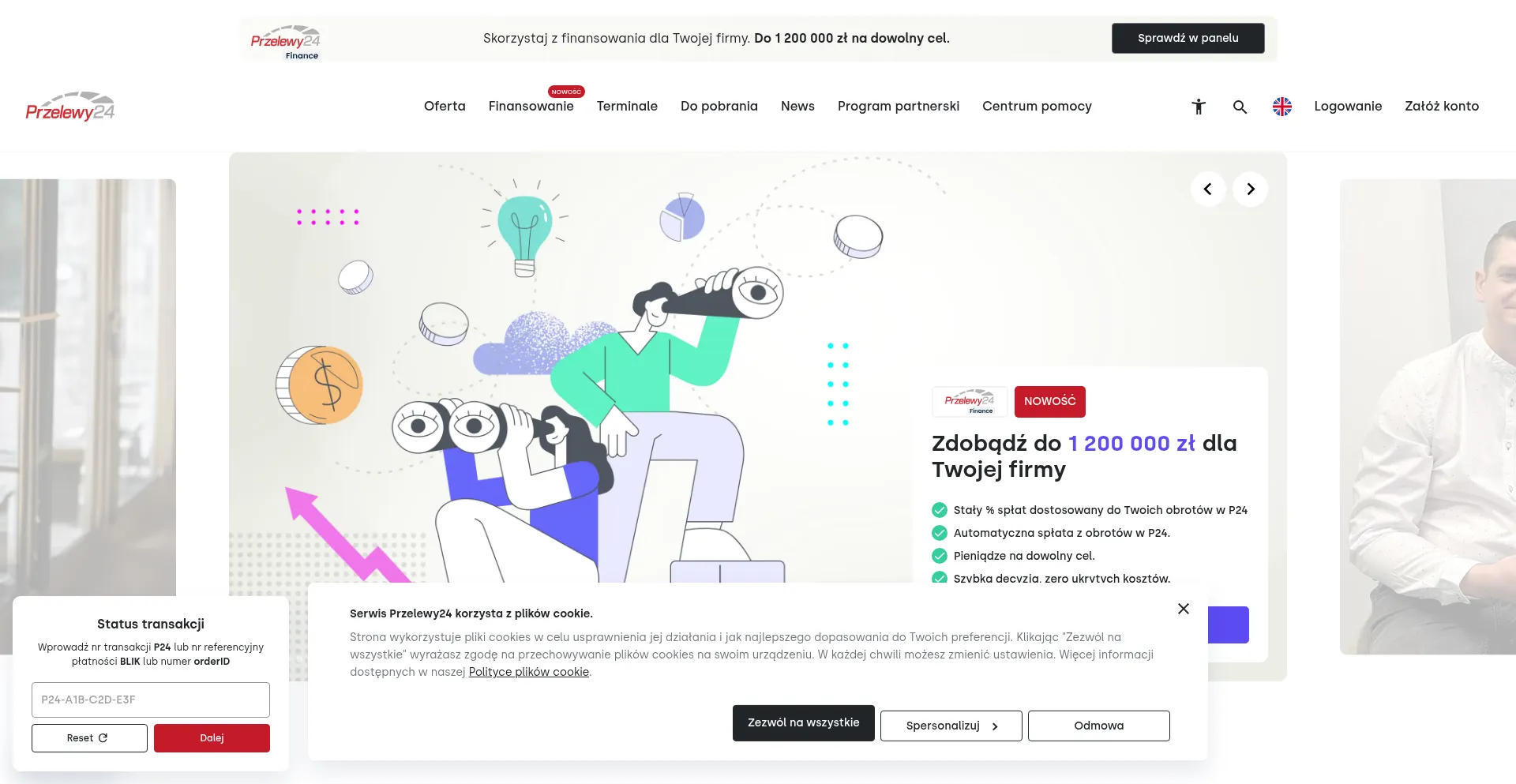Open the Polityce plików cookie link
The image size is (1516, 784).
pos(529,672)
